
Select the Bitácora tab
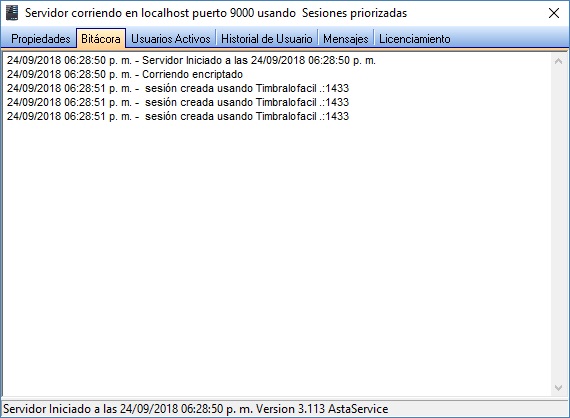[101, 39]
